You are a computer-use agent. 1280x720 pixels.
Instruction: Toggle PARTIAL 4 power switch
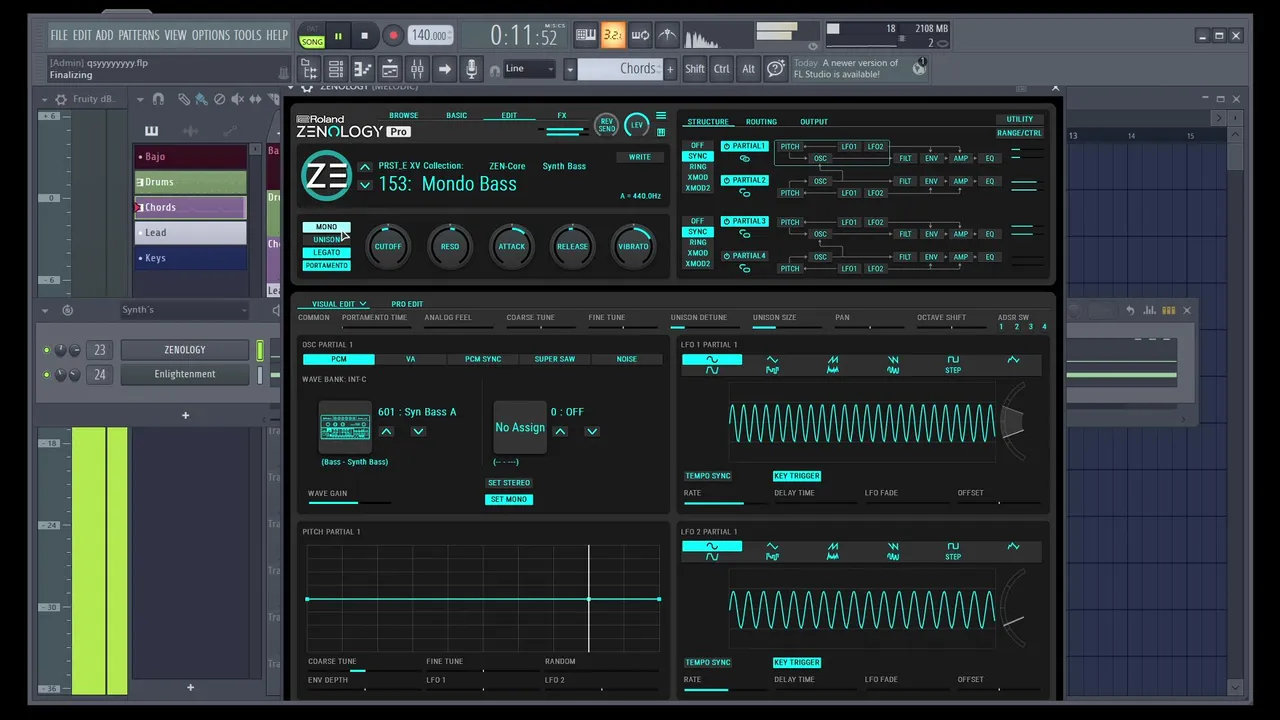(727, 256)
